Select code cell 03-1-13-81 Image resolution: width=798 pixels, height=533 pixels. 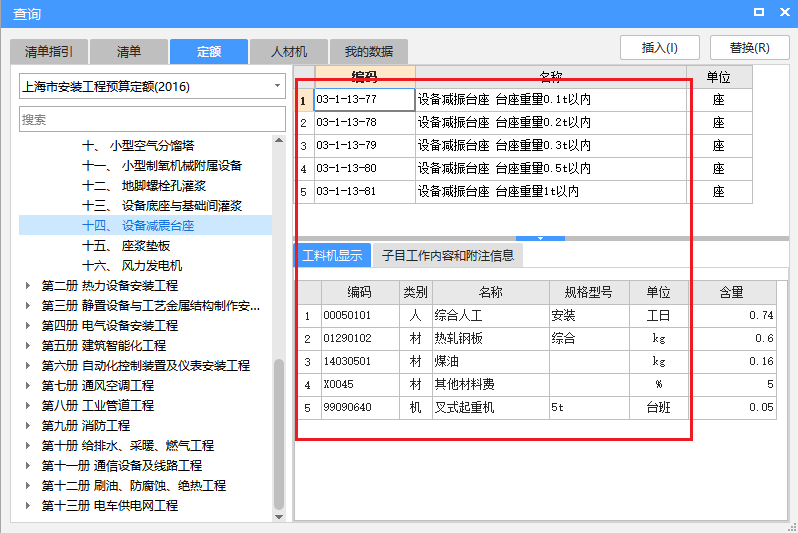tap(364, 192)
